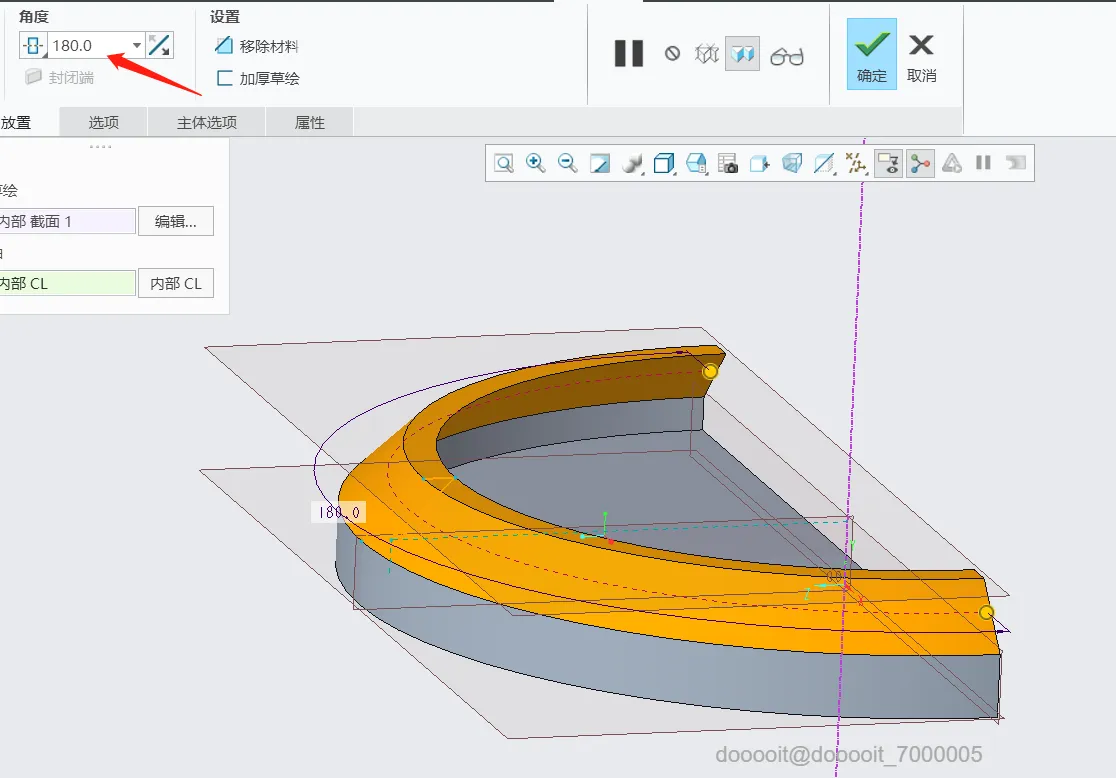The width and height of the screenshot is (1116, 778).
Task: Open the 属性 tab
Action: pos(309,123)
